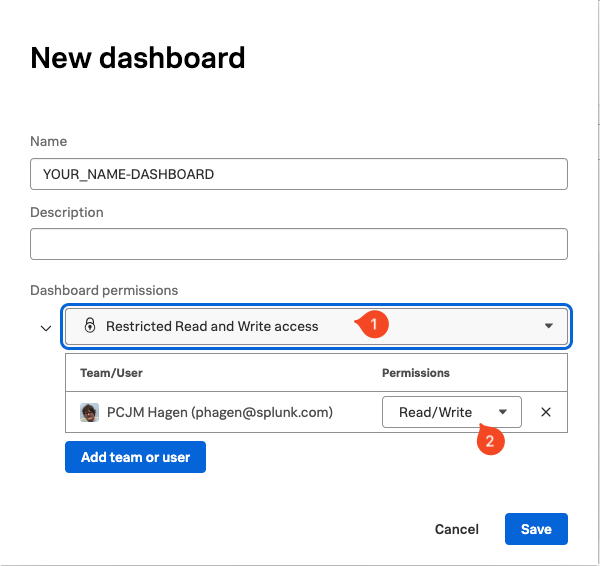Viewport: 600px width, 566px height.
Task: Click the Dashboard permissions label
Action: tap(104, 290)
